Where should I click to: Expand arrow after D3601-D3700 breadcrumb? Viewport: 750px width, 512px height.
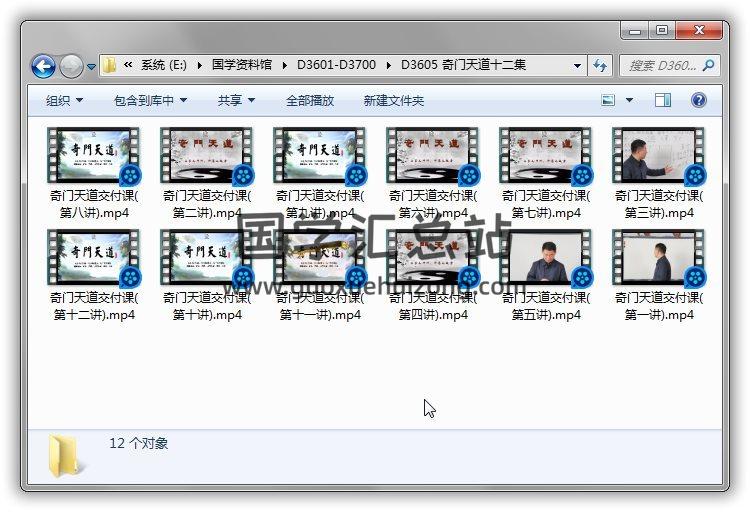pos(388,65)
